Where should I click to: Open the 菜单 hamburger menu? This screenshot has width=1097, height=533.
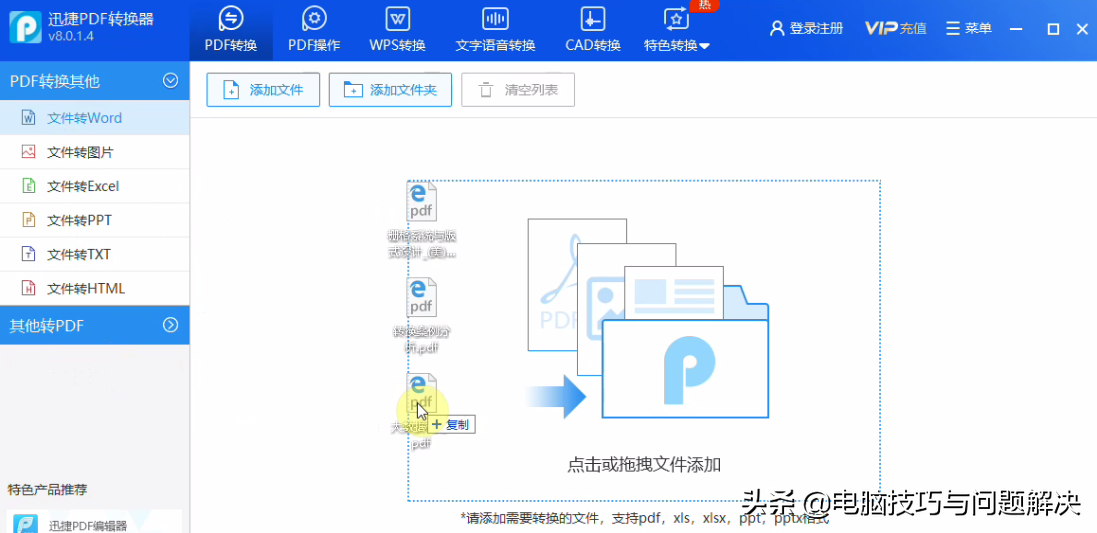pos(968,28)
